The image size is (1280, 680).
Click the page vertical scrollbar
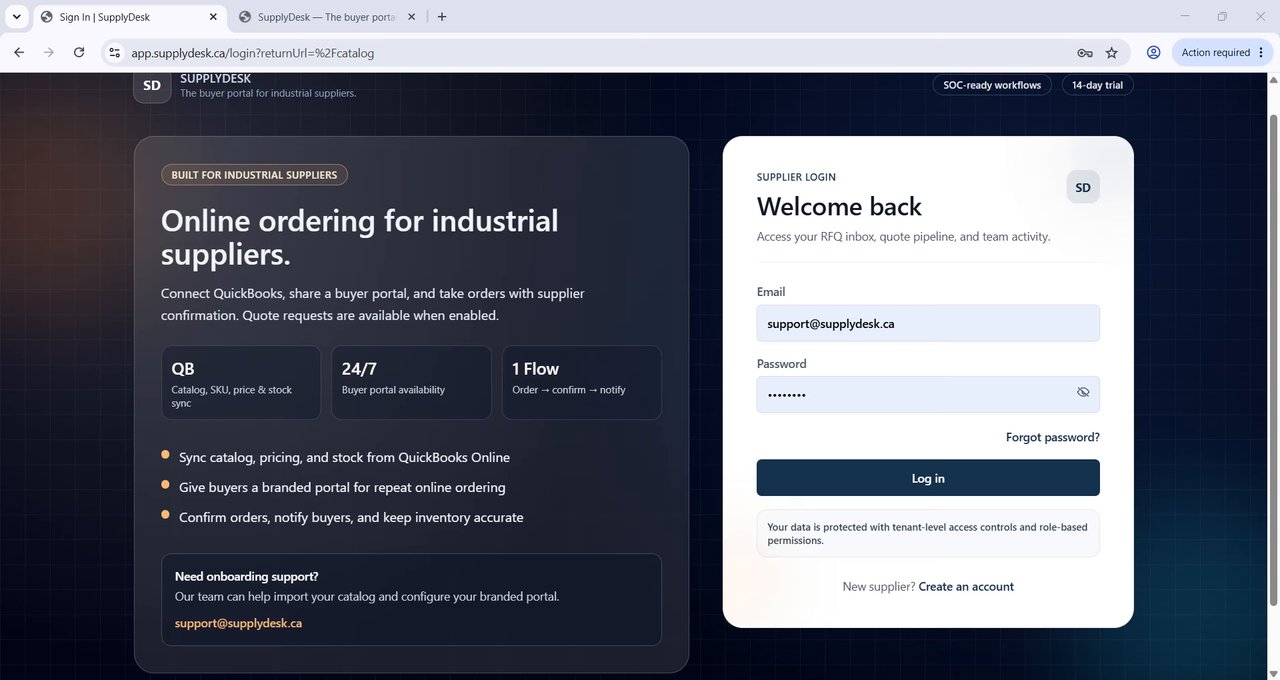pos(1273,358)
